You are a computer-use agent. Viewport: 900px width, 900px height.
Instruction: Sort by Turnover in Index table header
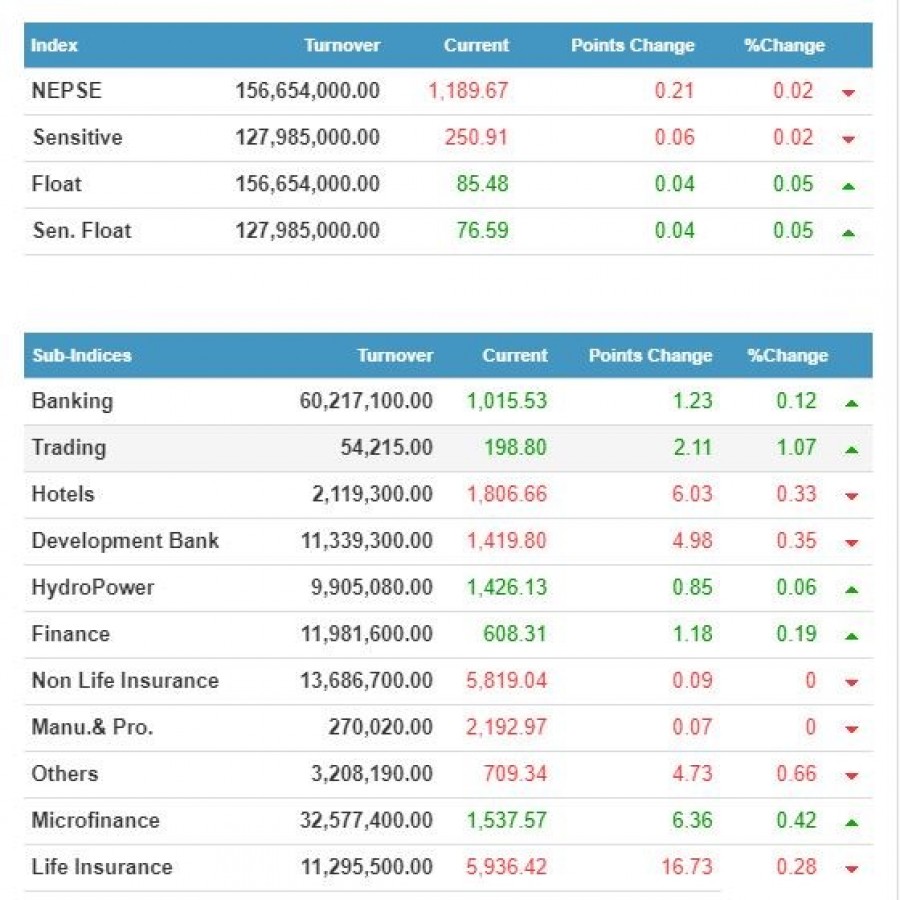(x=342, y=46)
